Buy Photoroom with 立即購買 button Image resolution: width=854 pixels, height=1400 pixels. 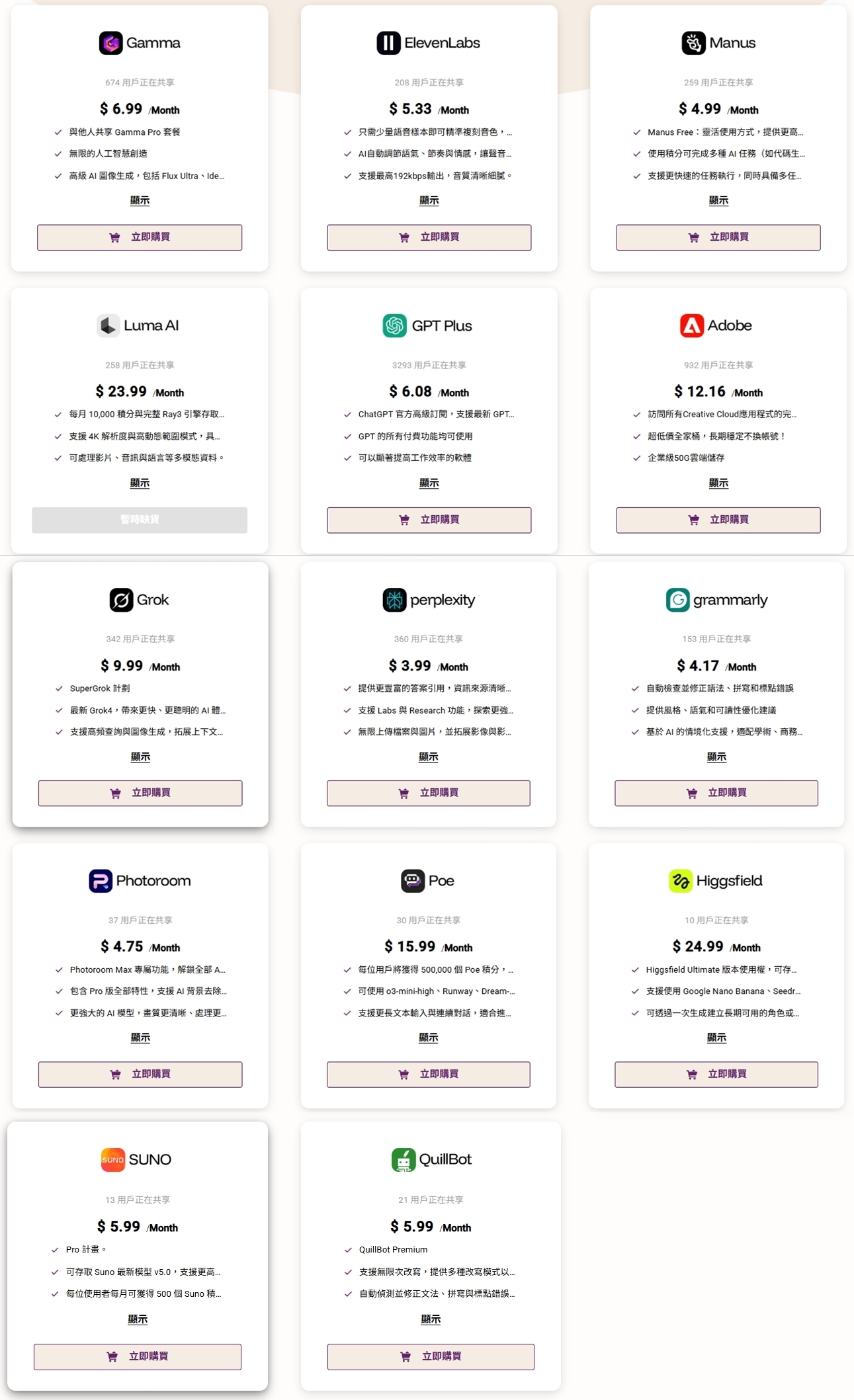click(140, 1075)
